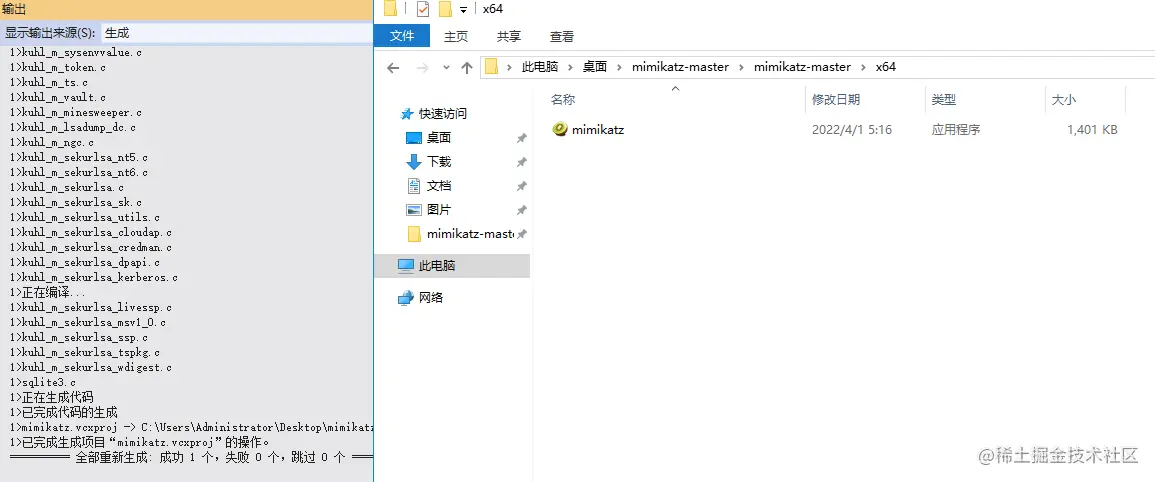The width and height of the screenshot is (1155, 482).
Task: Click the pin icon beside 文档
Action: pyautogui.click(x=522, y=186)
